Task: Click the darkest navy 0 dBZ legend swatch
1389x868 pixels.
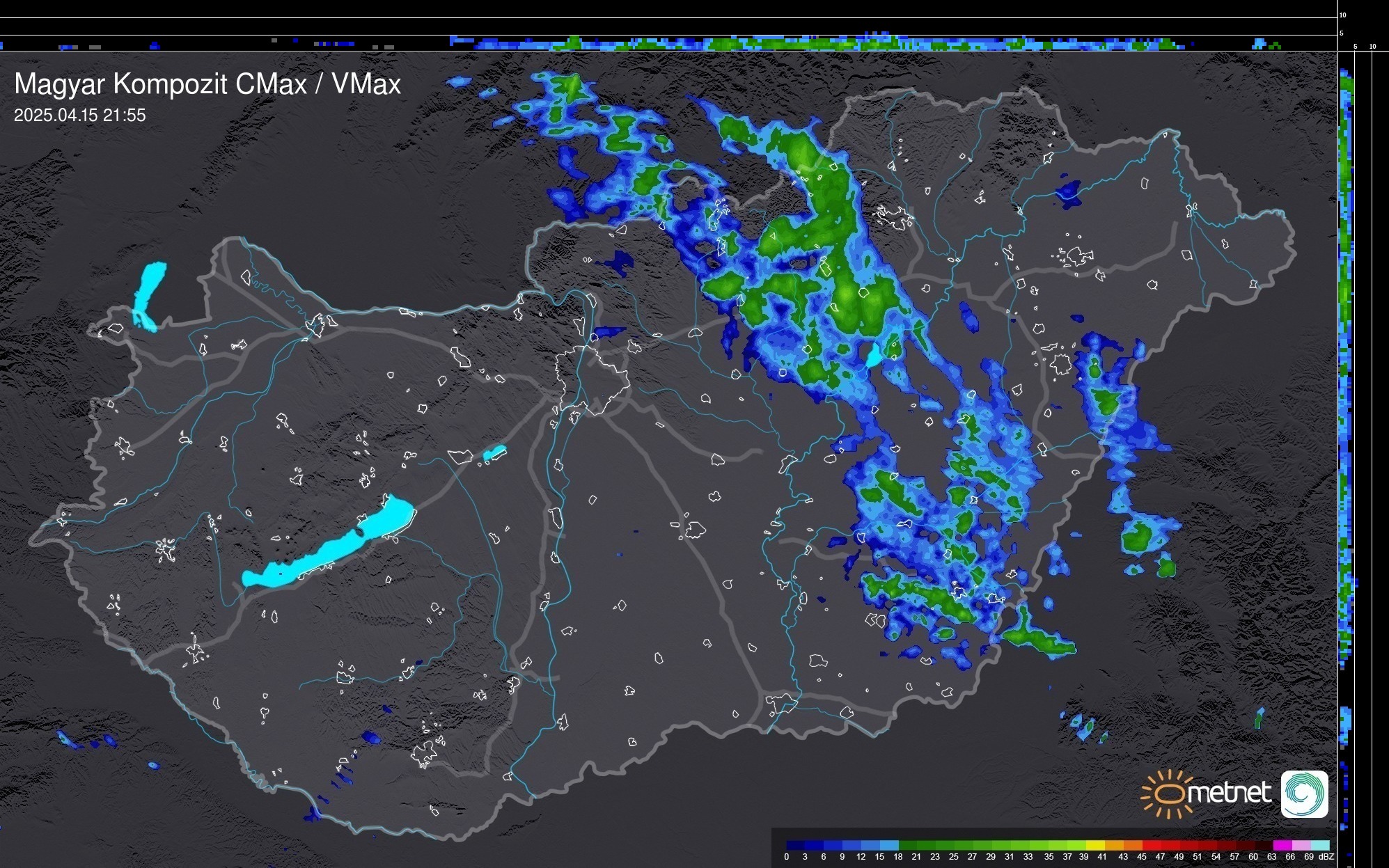Action: click(795, 845)
